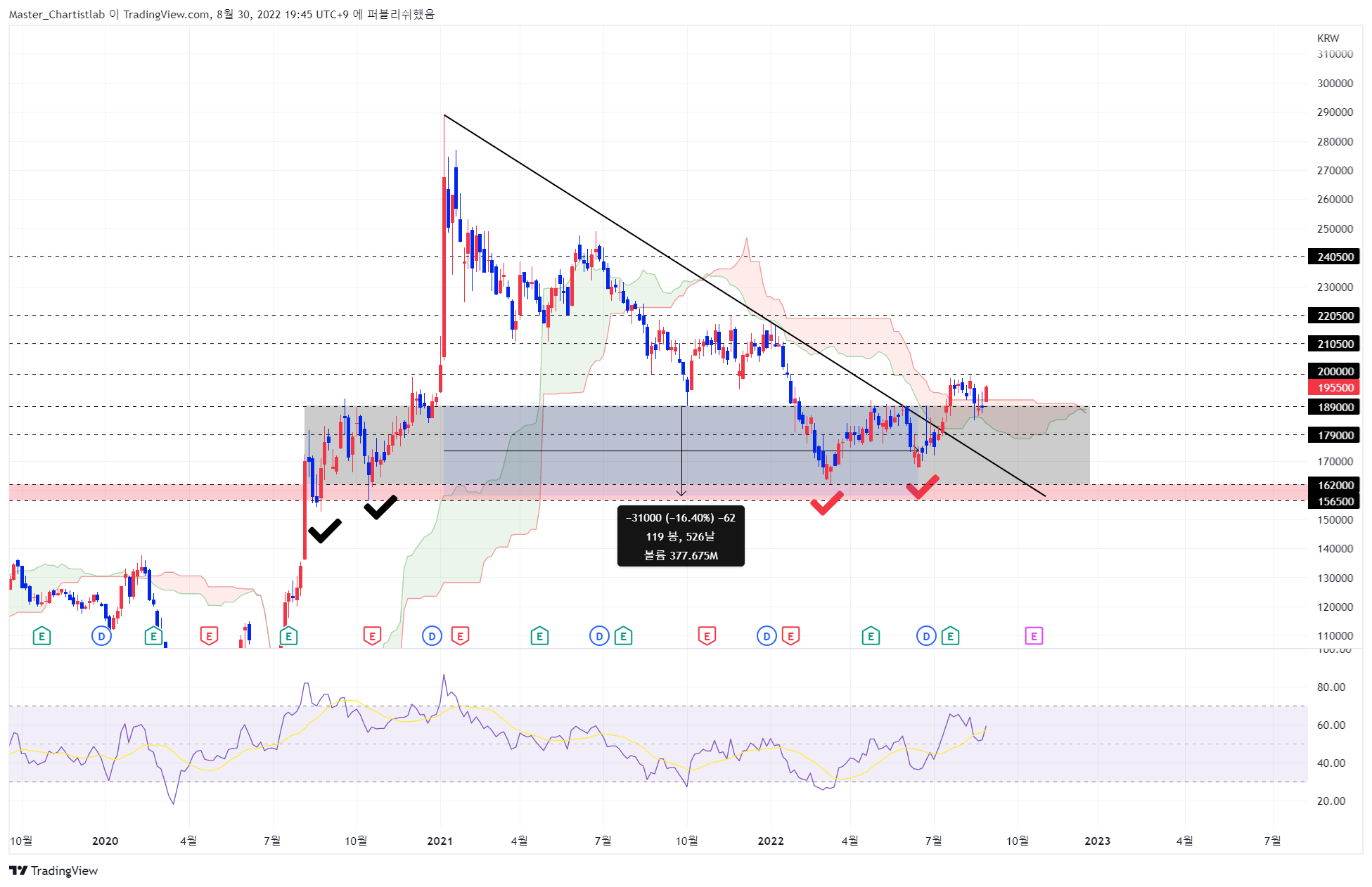Click the measurement tooltip showing -31000 (-16.40%)

(681, 536)
